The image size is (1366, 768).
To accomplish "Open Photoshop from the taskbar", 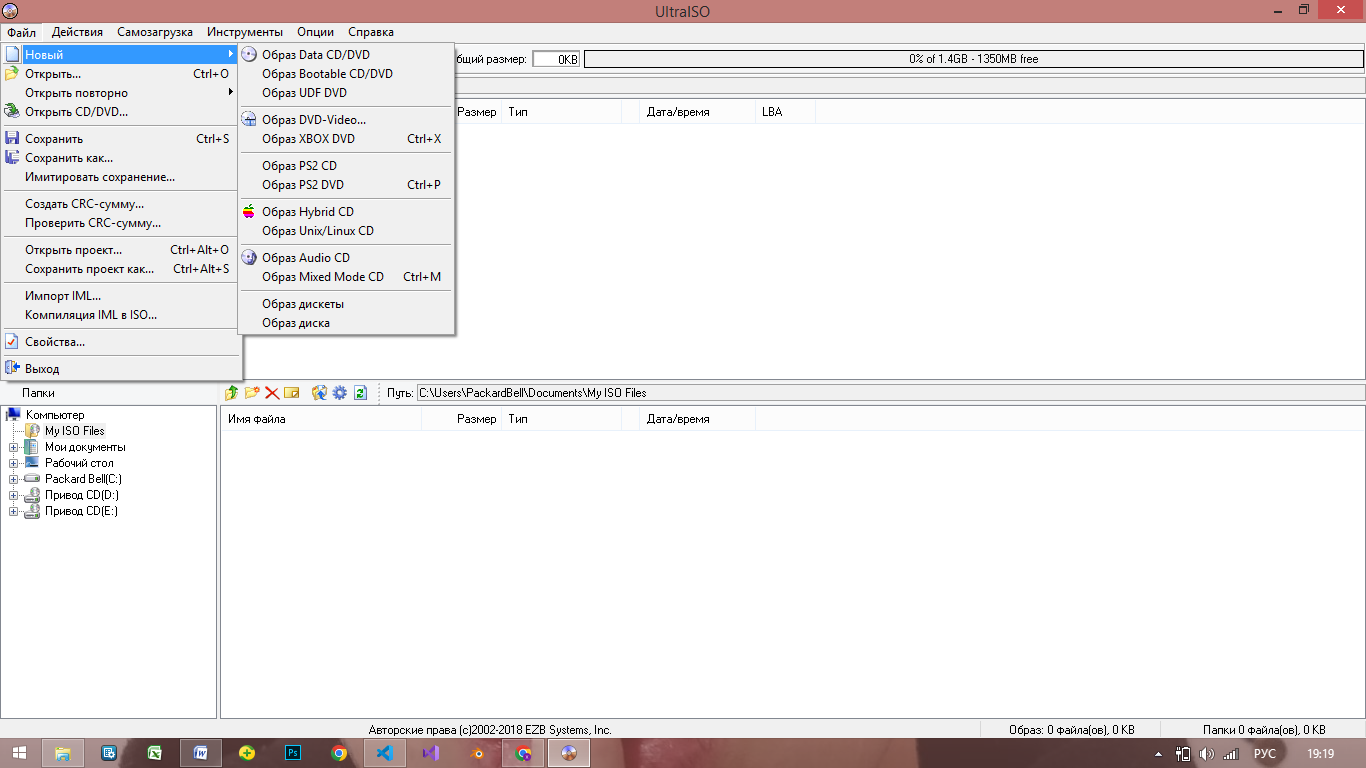I will coord(294,753).
